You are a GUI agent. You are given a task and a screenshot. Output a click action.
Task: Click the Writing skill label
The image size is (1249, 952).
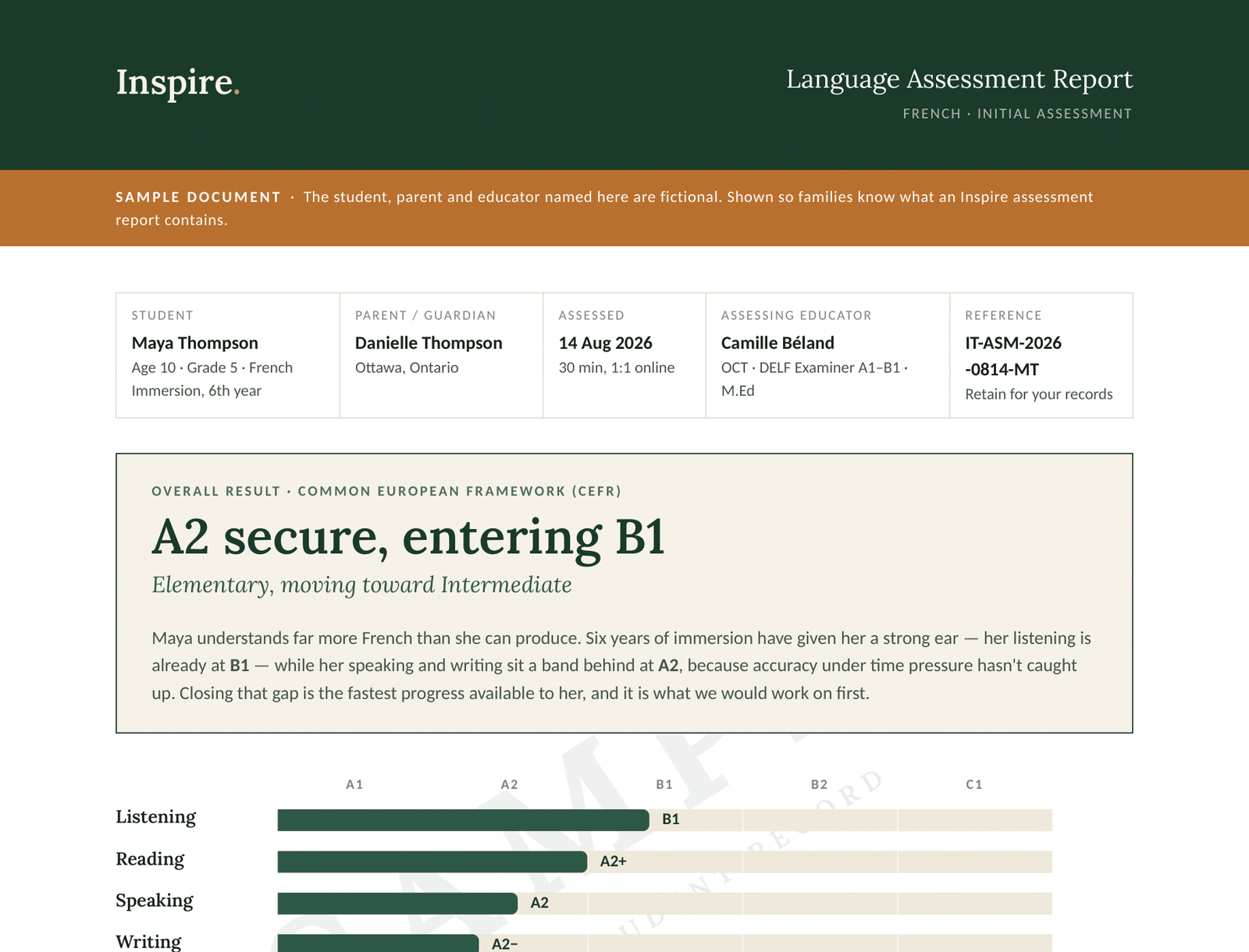coord(148,941)
